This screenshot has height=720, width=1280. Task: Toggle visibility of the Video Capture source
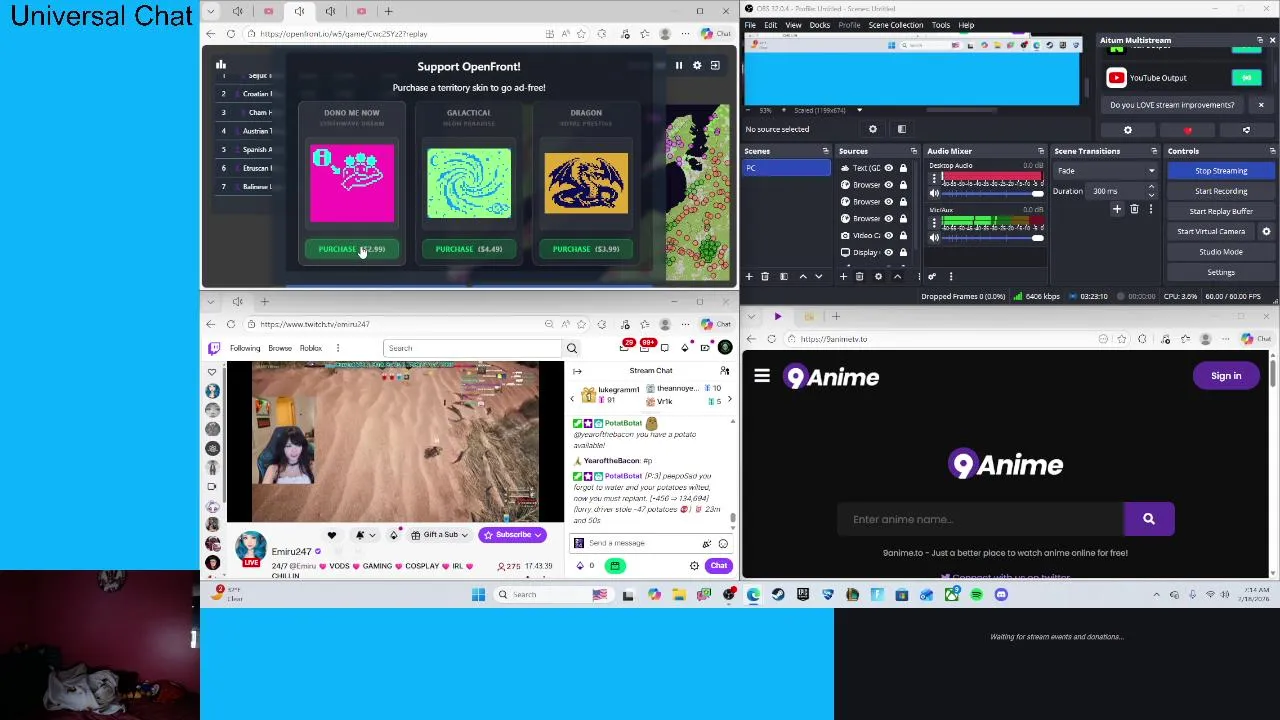click(888, 235)
